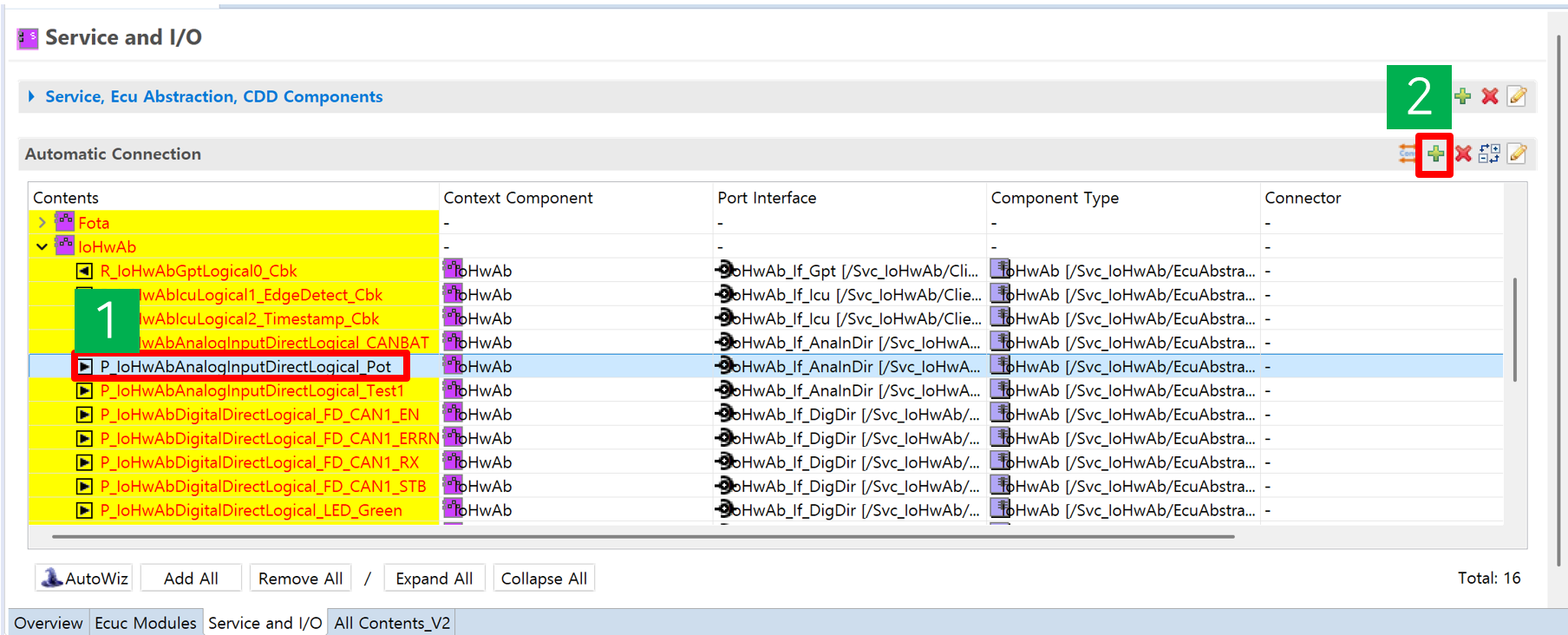Click component type cell in FD_CAN1_STB row
This screenshot has height=635, width=1568.
click(x=1123, y=487)
